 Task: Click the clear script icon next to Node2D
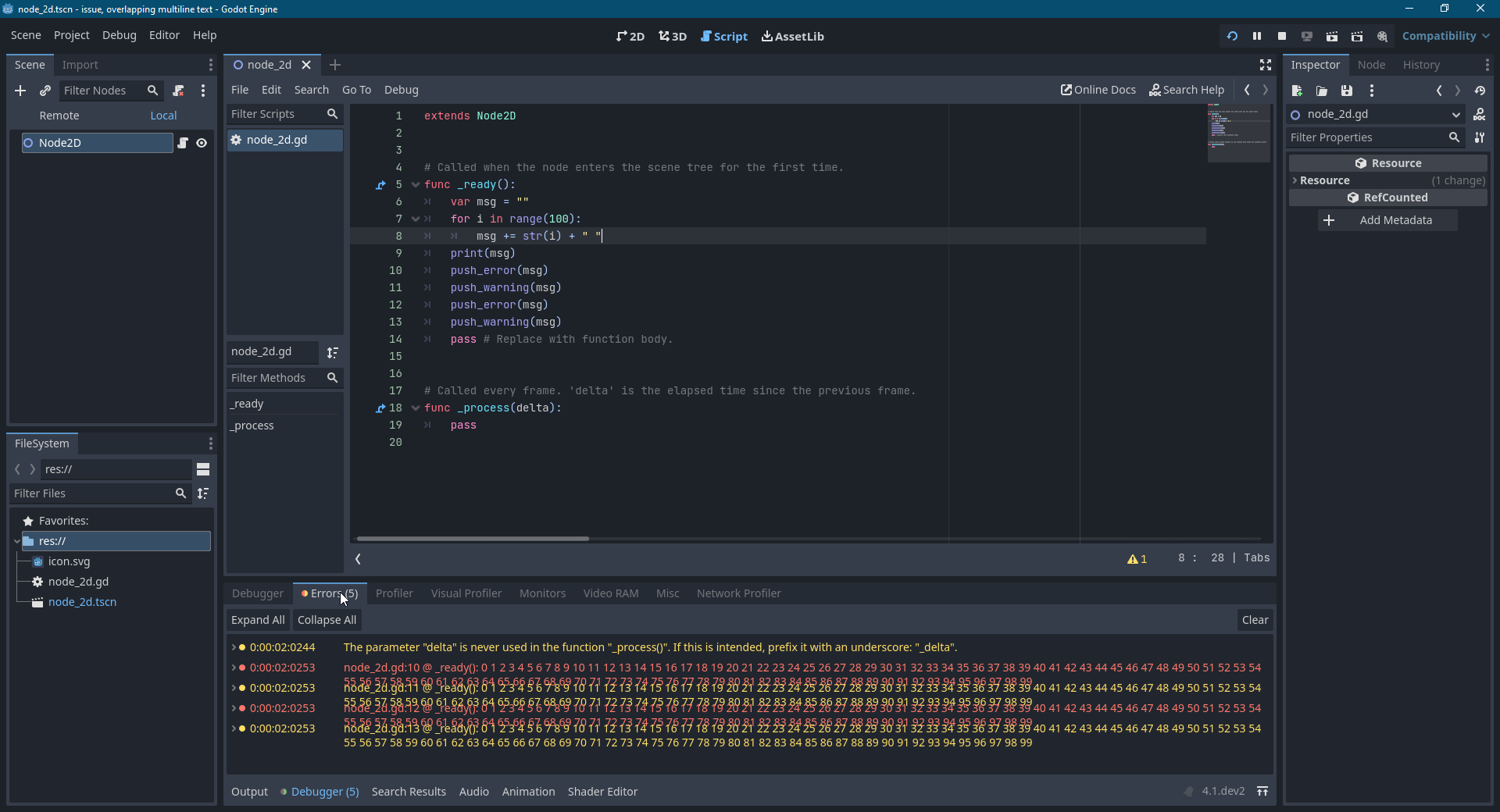point(184,143)
